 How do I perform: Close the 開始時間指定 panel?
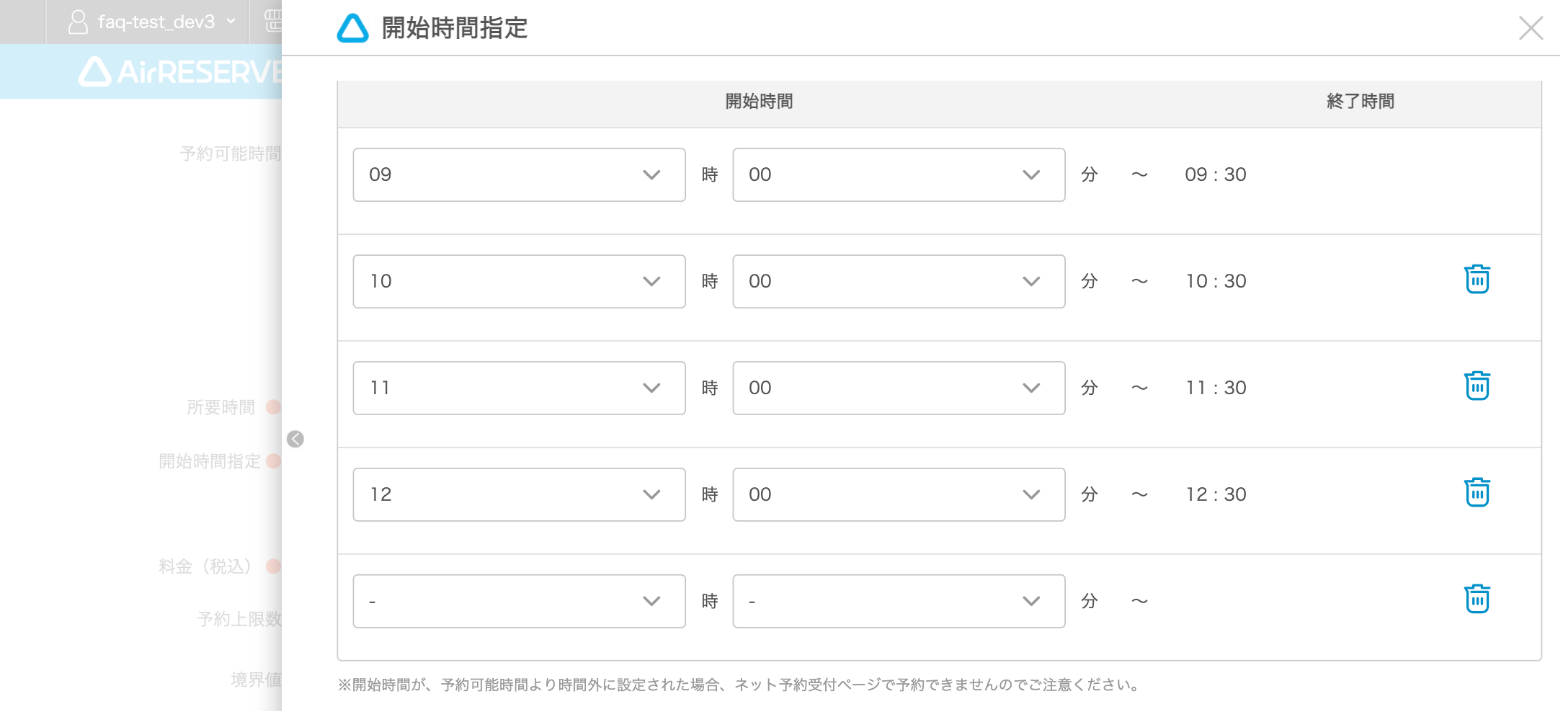click(1530, 28)
